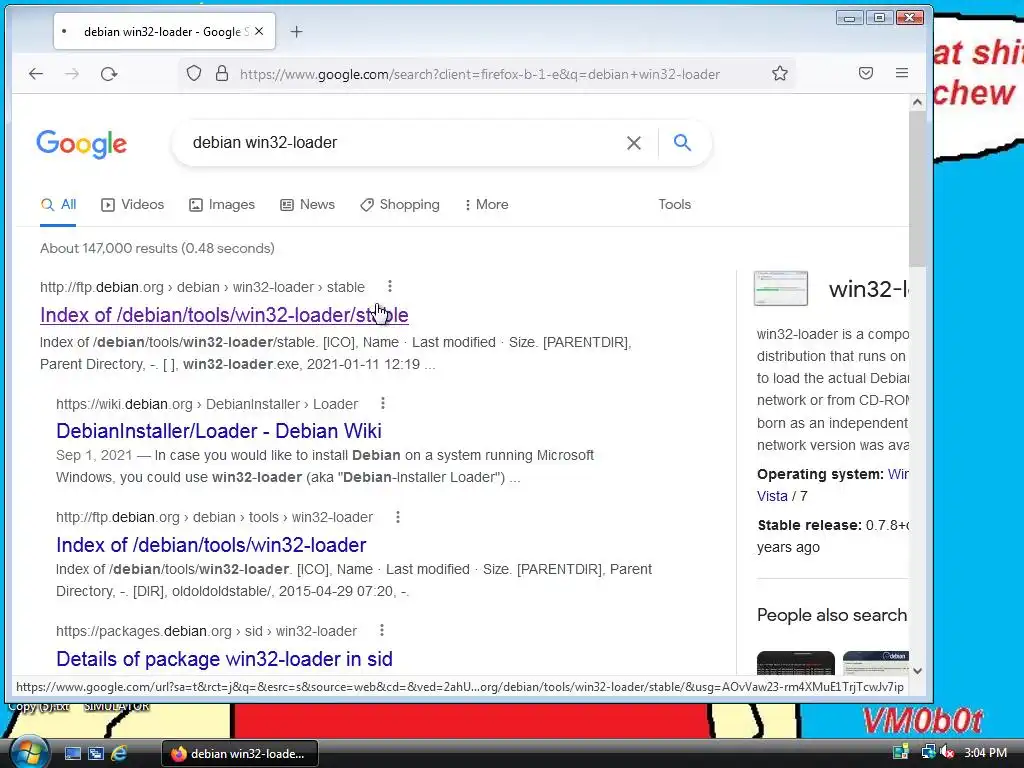Open options dots for ftp.debian.org stable result
This screenshot has width=1024, height=768.
tap(390, 286)
